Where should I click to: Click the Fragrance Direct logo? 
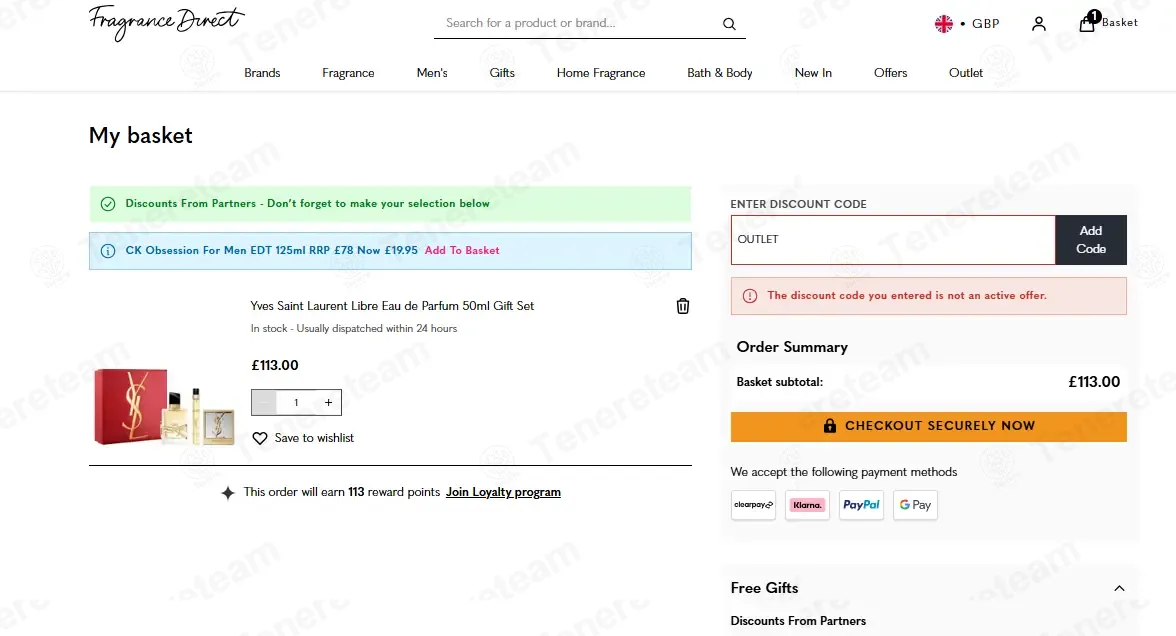(x=166, y=22)
